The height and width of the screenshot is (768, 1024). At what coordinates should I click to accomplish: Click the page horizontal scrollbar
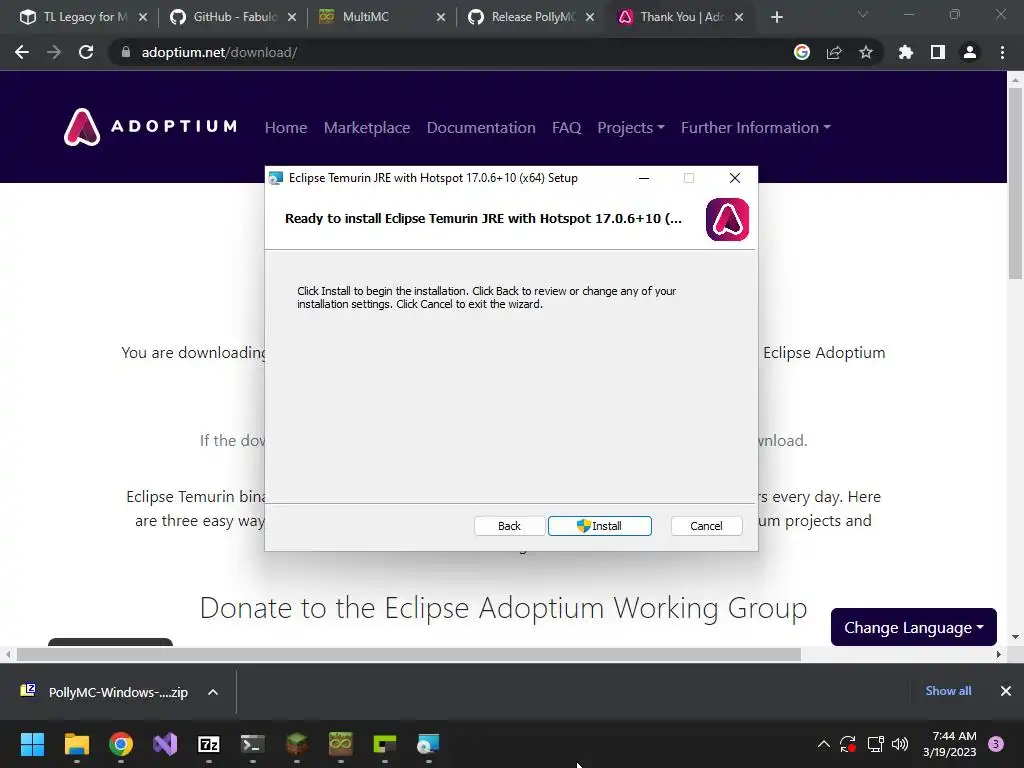coord(409,654)
